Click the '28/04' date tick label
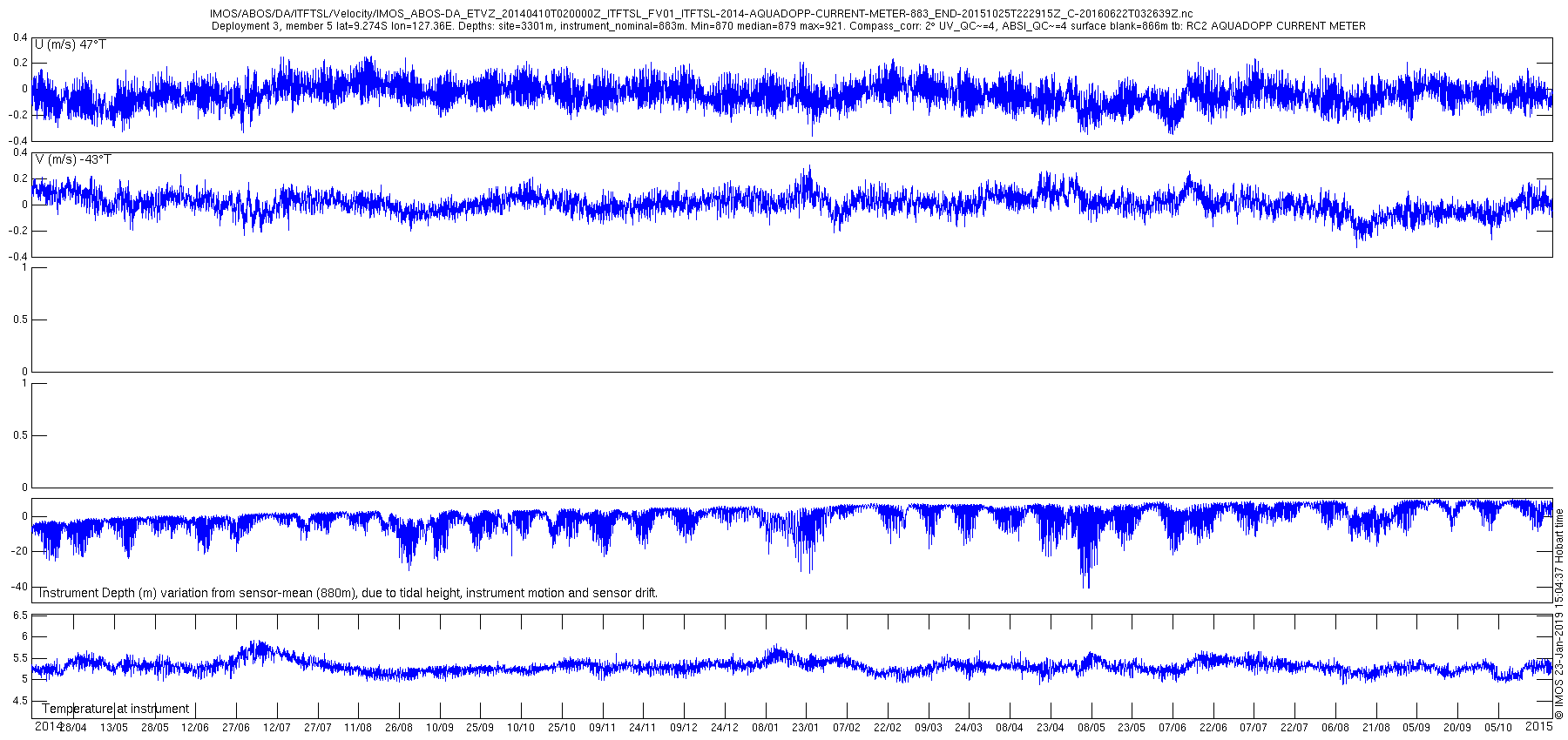This screenshot has height=740, width=1568. pyautogui.click(x=73, y=728)
